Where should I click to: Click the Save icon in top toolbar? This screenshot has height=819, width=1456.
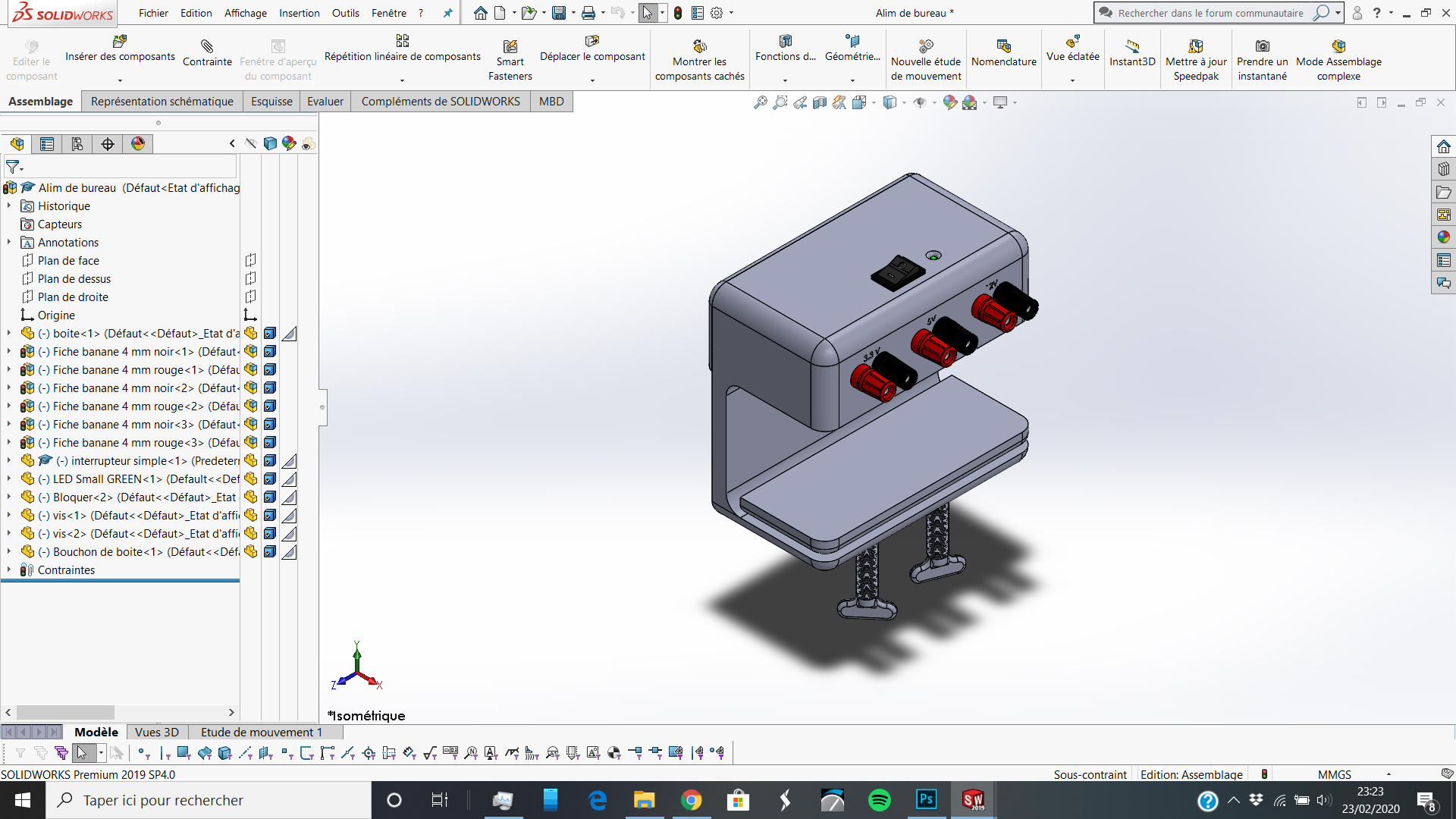point(559,13)
